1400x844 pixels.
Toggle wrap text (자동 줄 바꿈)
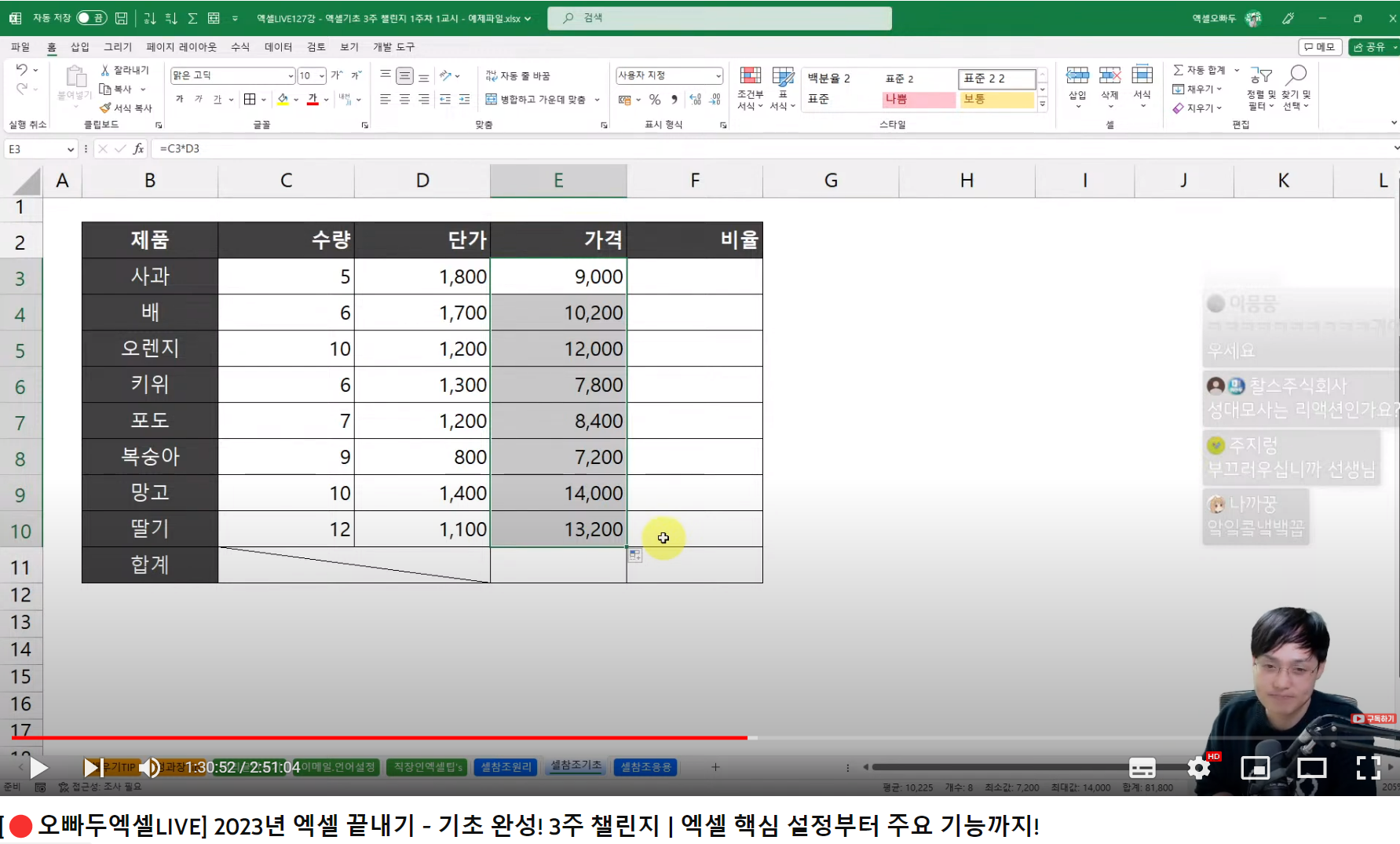coord(517,75)
